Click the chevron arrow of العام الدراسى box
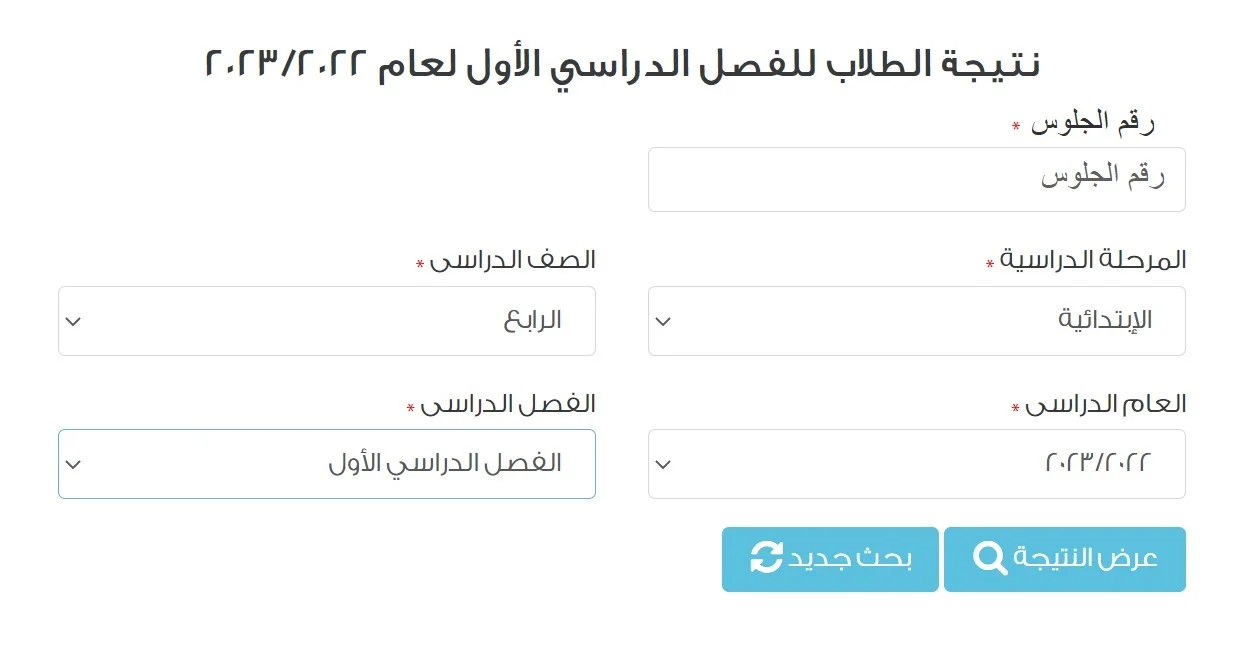1248x653 pixels. [663, 465]
